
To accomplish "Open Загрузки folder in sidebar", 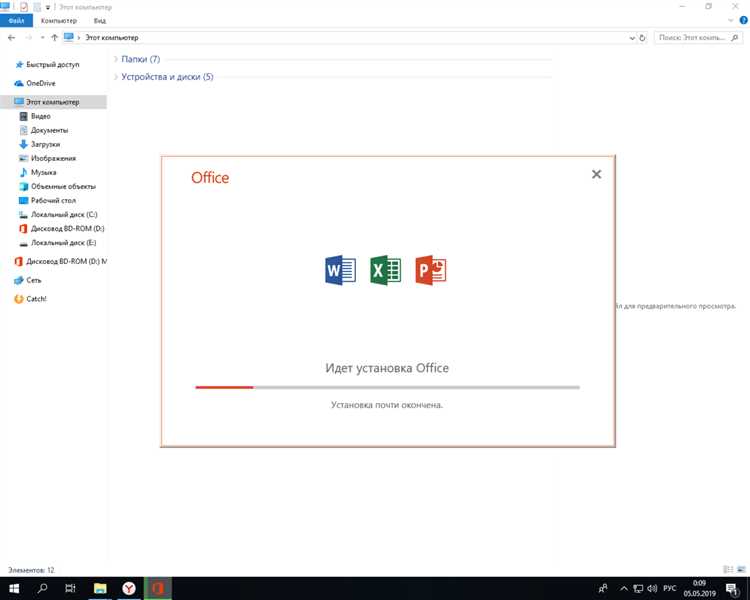I will point(45,144).
